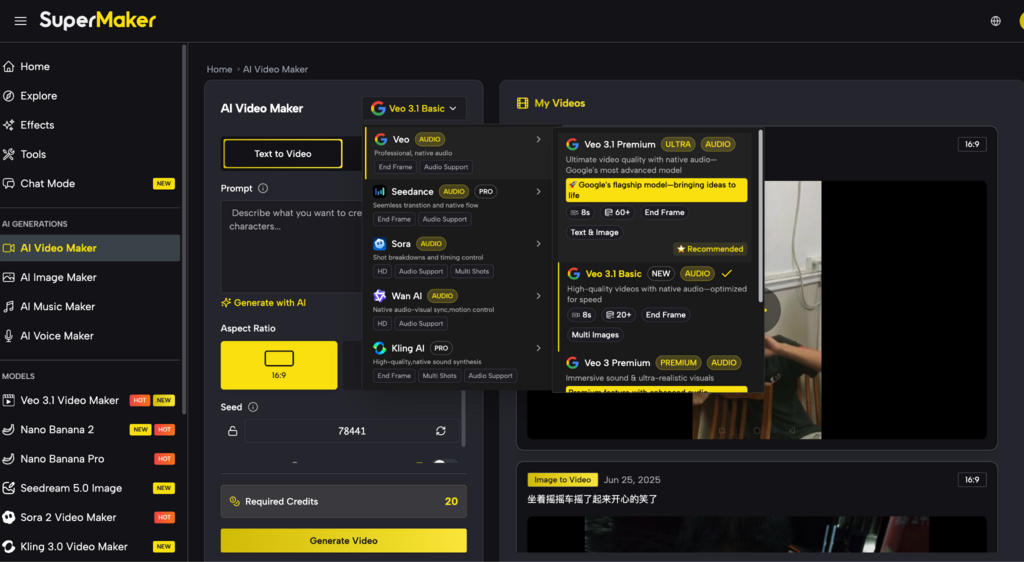Randomize the seed with the refresh icon
This screenshot has height=562, width=1024.
pos(441,431)
